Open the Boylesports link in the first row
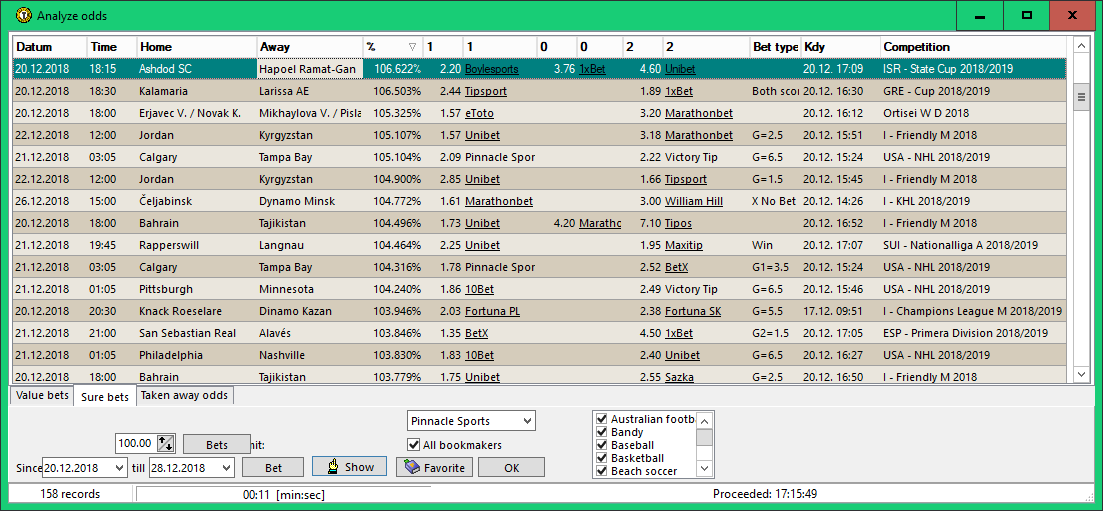1103x511 pixels. point(492,70)
